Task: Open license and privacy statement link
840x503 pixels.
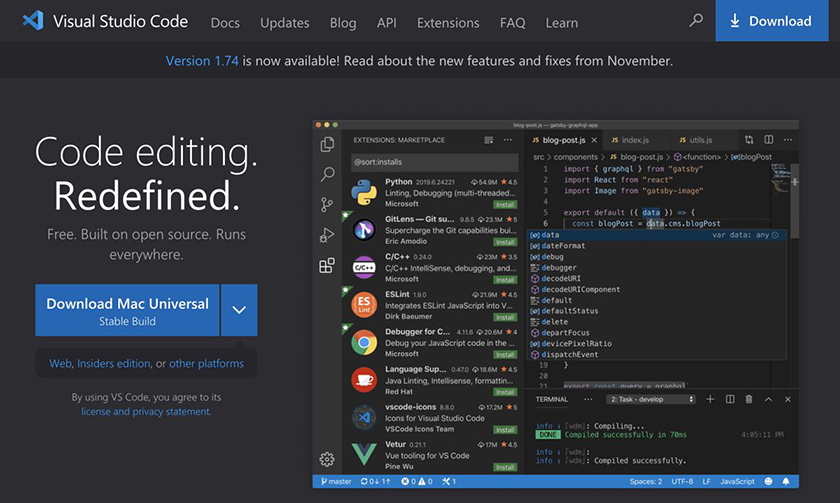Action: pos(146,411)
